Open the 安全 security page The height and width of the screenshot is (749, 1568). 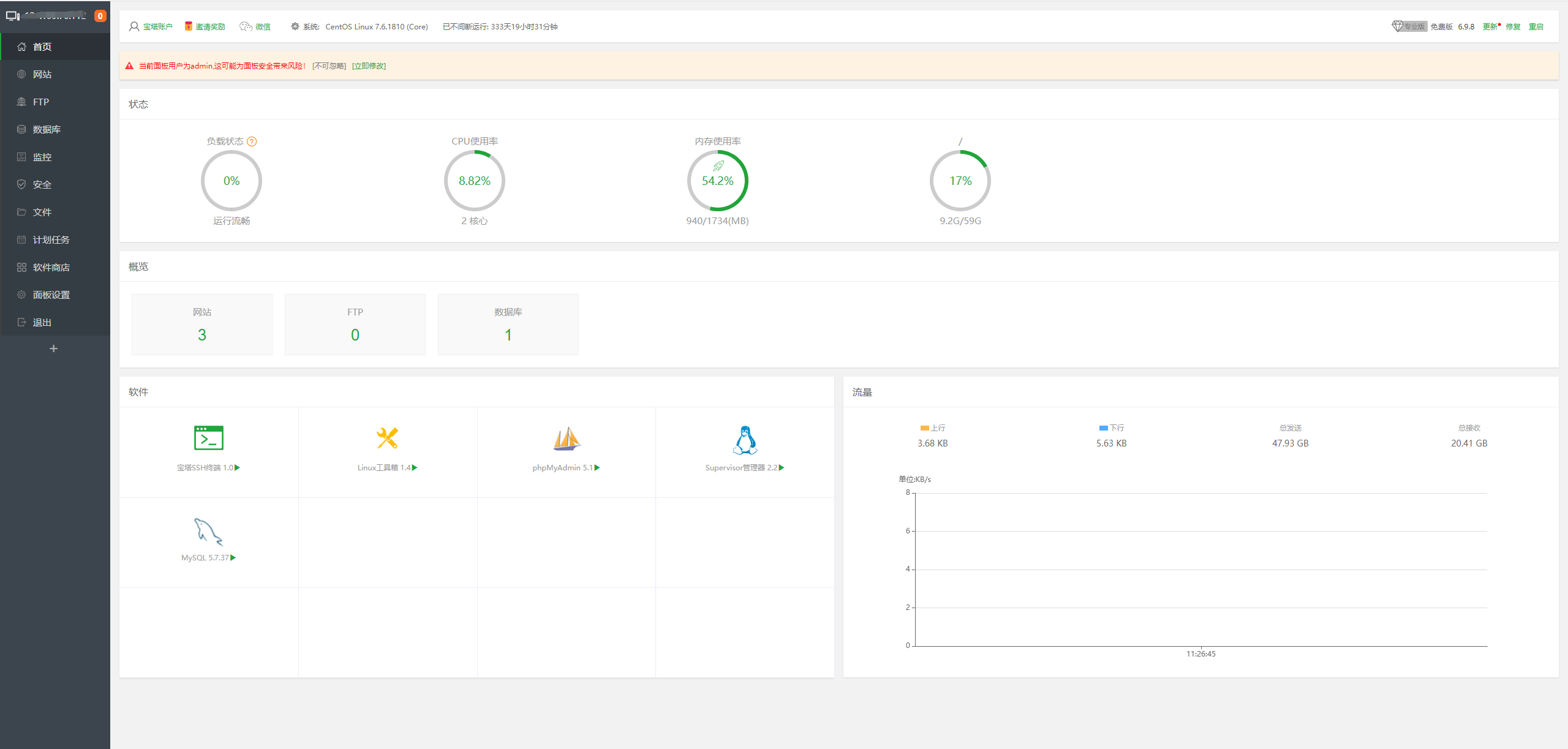55,184
